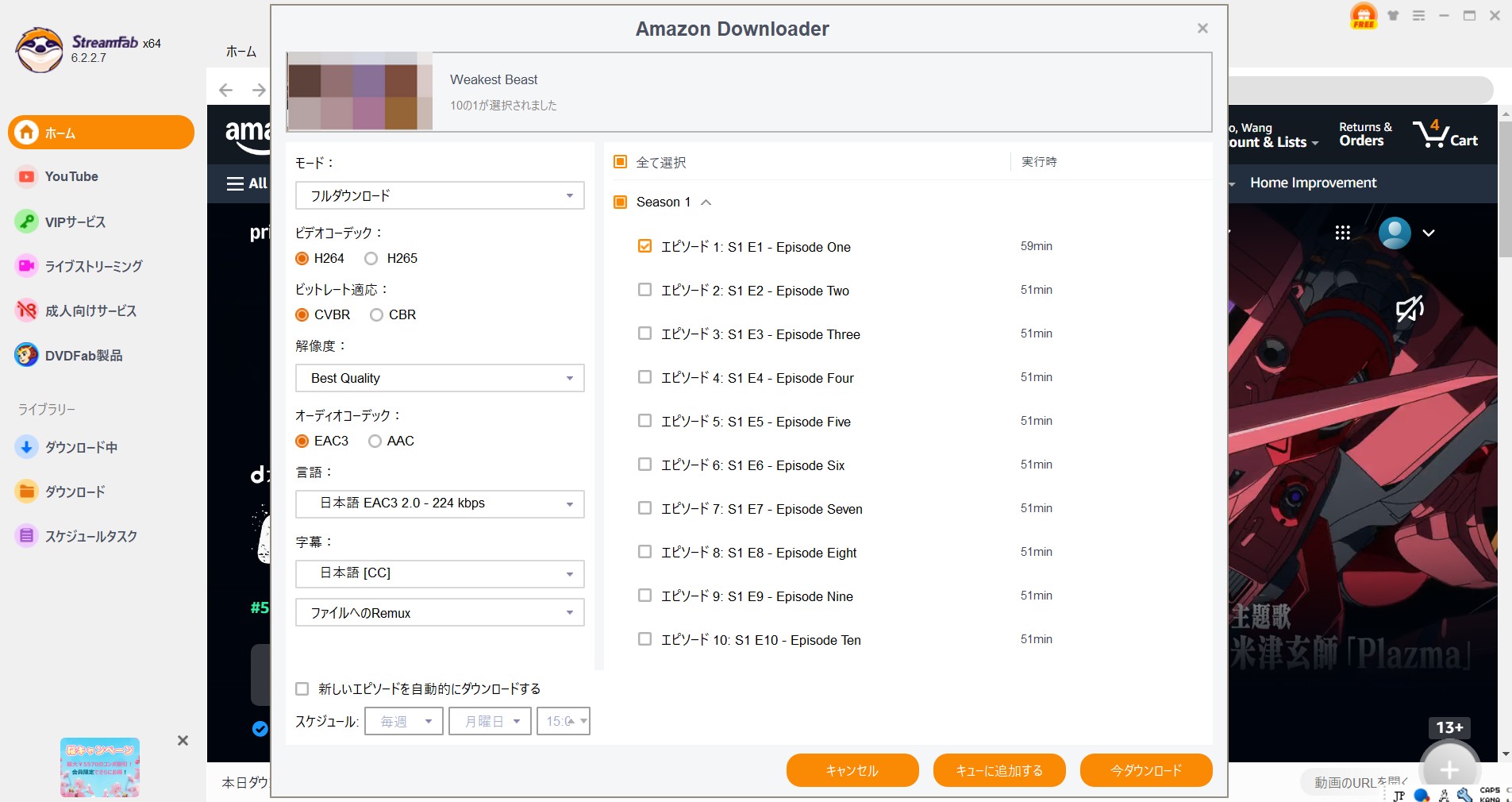Open Returns & Orders on Amazon
The width and height of the screenshot is (1512, 802).
pos(1365,134)
